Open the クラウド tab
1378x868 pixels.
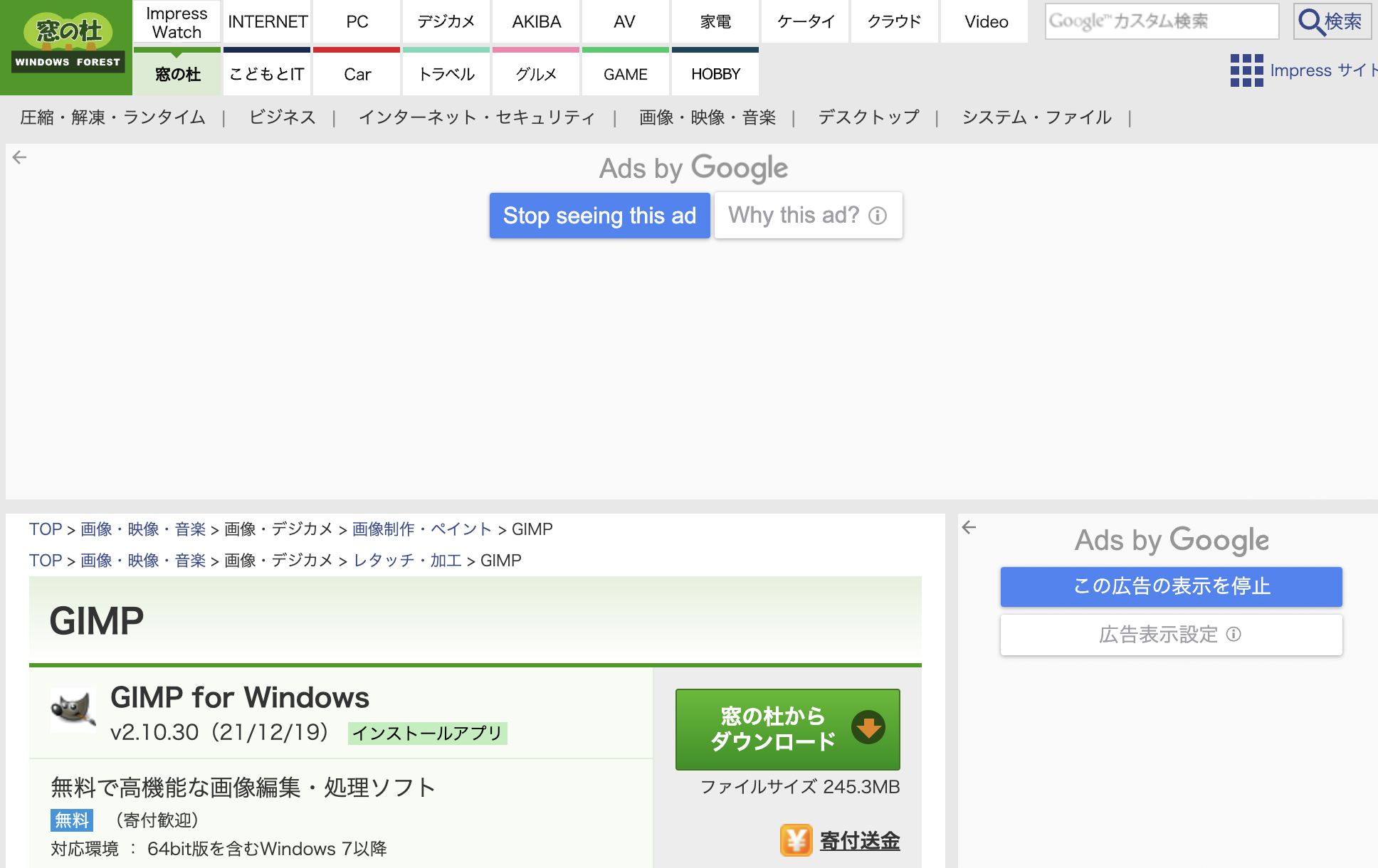point(895,22)
